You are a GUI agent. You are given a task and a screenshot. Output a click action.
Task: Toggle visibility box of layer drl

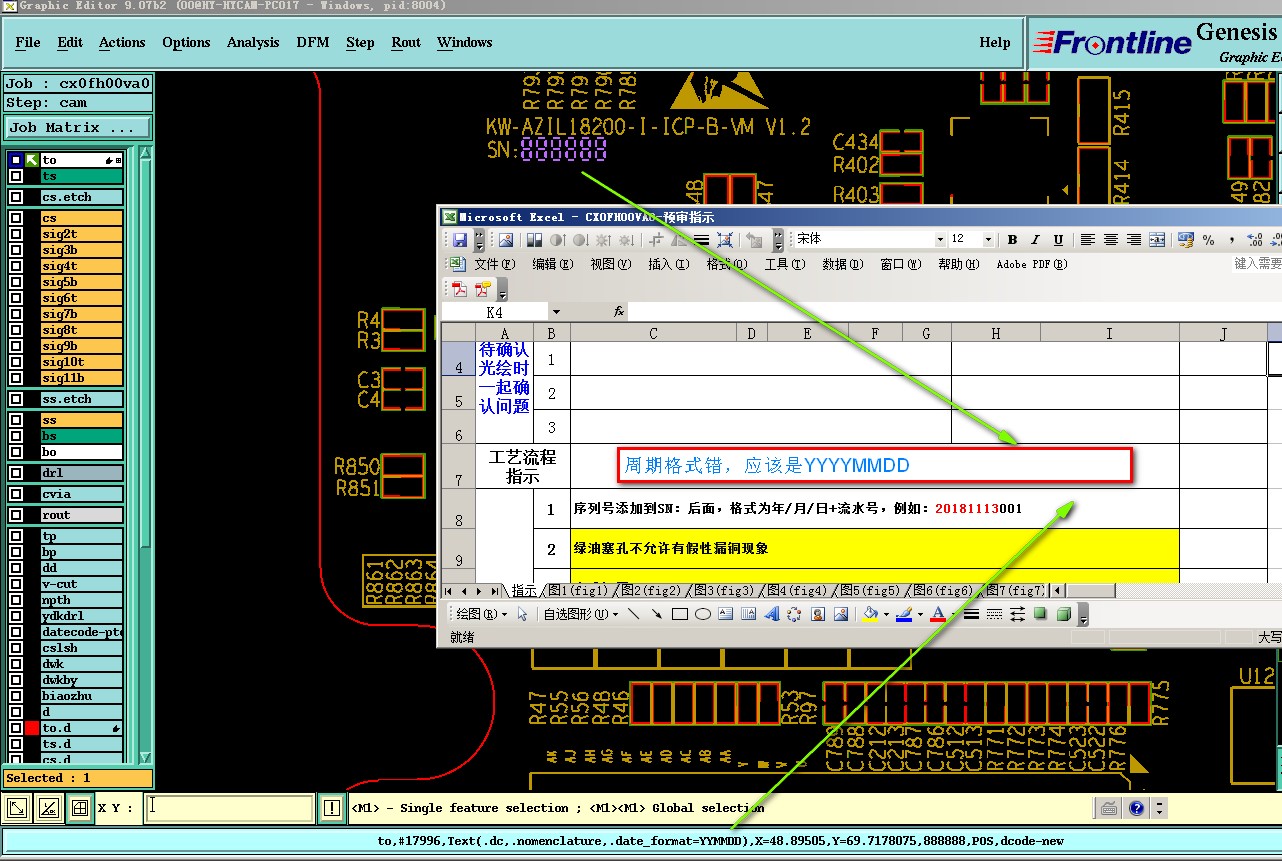click(16, 473)
